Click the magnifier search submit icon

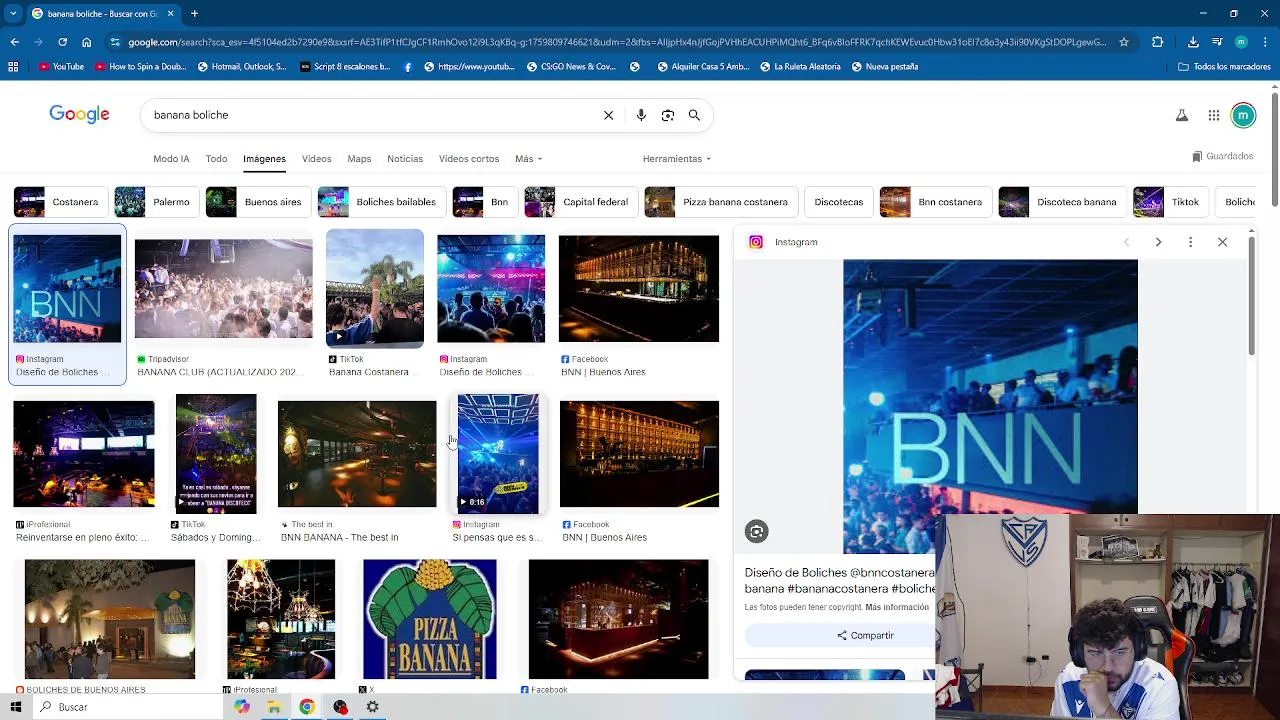click(x=694, y=115)
